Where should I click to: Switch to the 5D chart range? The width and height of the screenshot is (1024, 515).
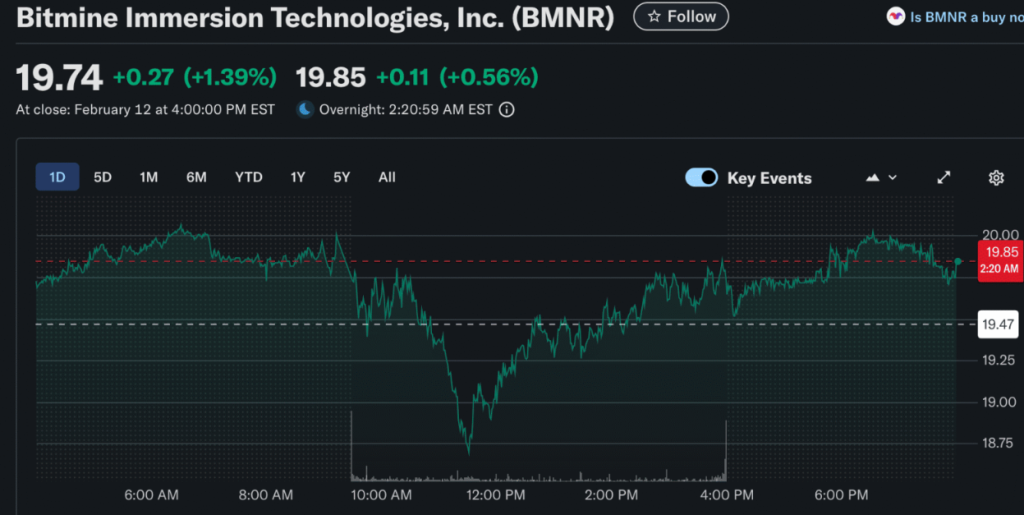[x=103, y=177]
